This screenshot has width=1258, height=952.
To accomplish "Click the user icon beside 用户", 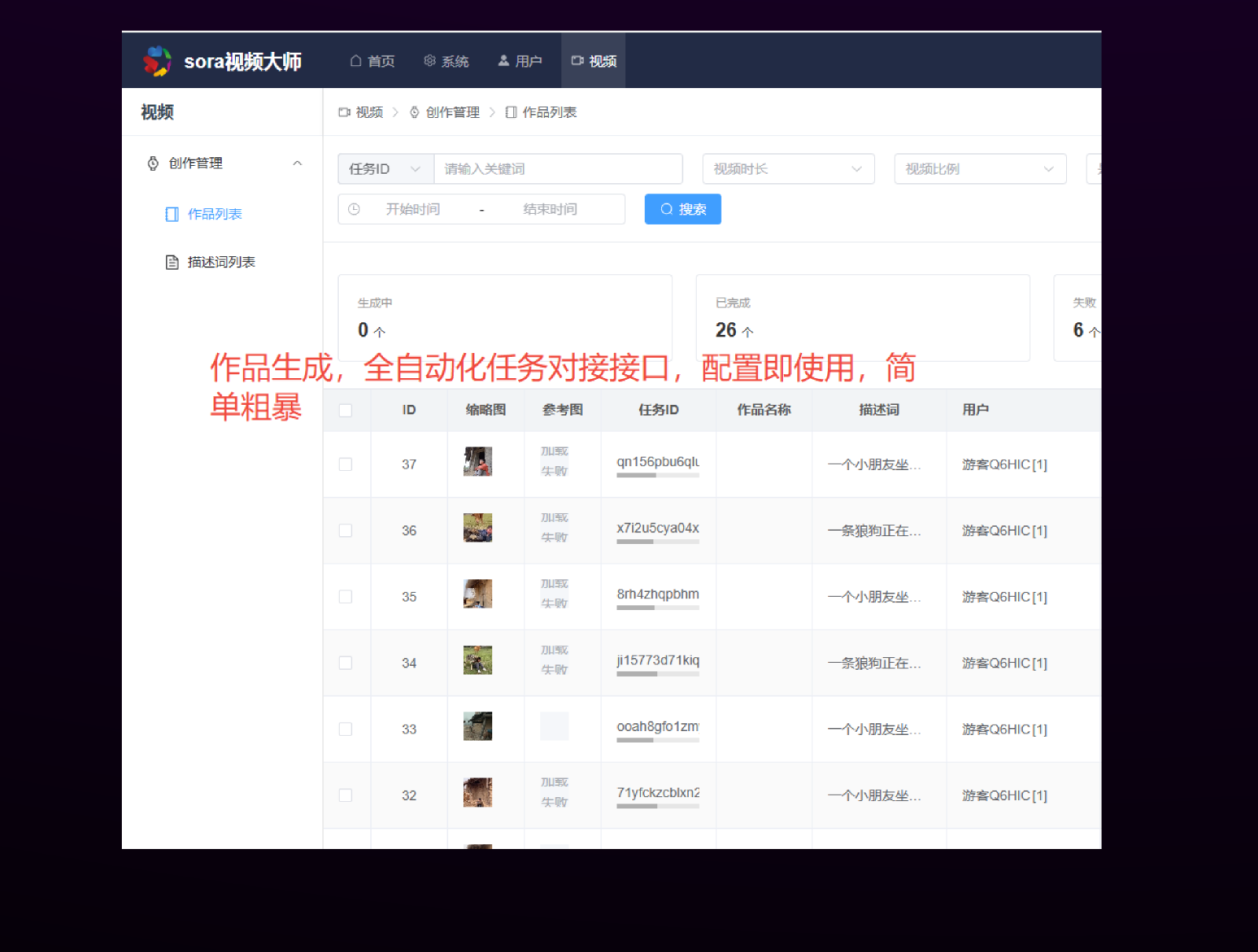I will 503,61.
